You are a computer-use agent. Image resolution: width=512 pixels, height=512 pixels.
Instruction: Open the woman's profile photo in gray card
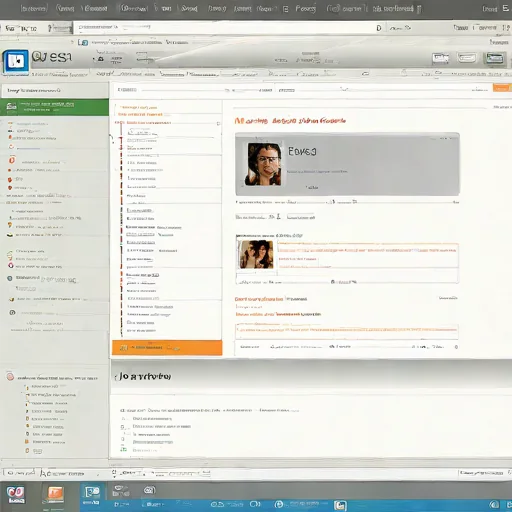point(263,164)
